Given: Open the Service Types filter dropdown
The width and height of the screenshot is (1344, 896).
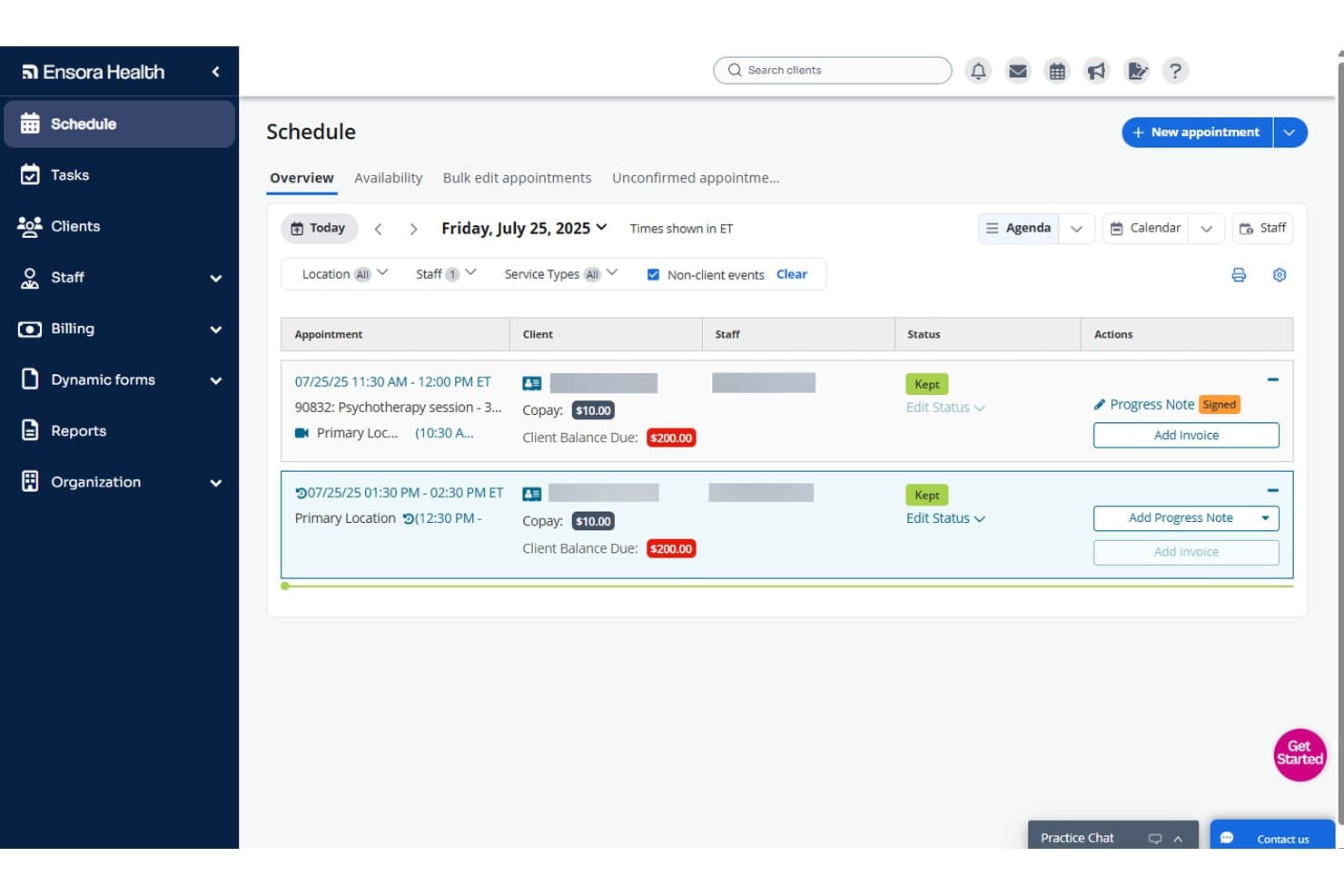Looking at the screenshot, I should coord(561,274).
